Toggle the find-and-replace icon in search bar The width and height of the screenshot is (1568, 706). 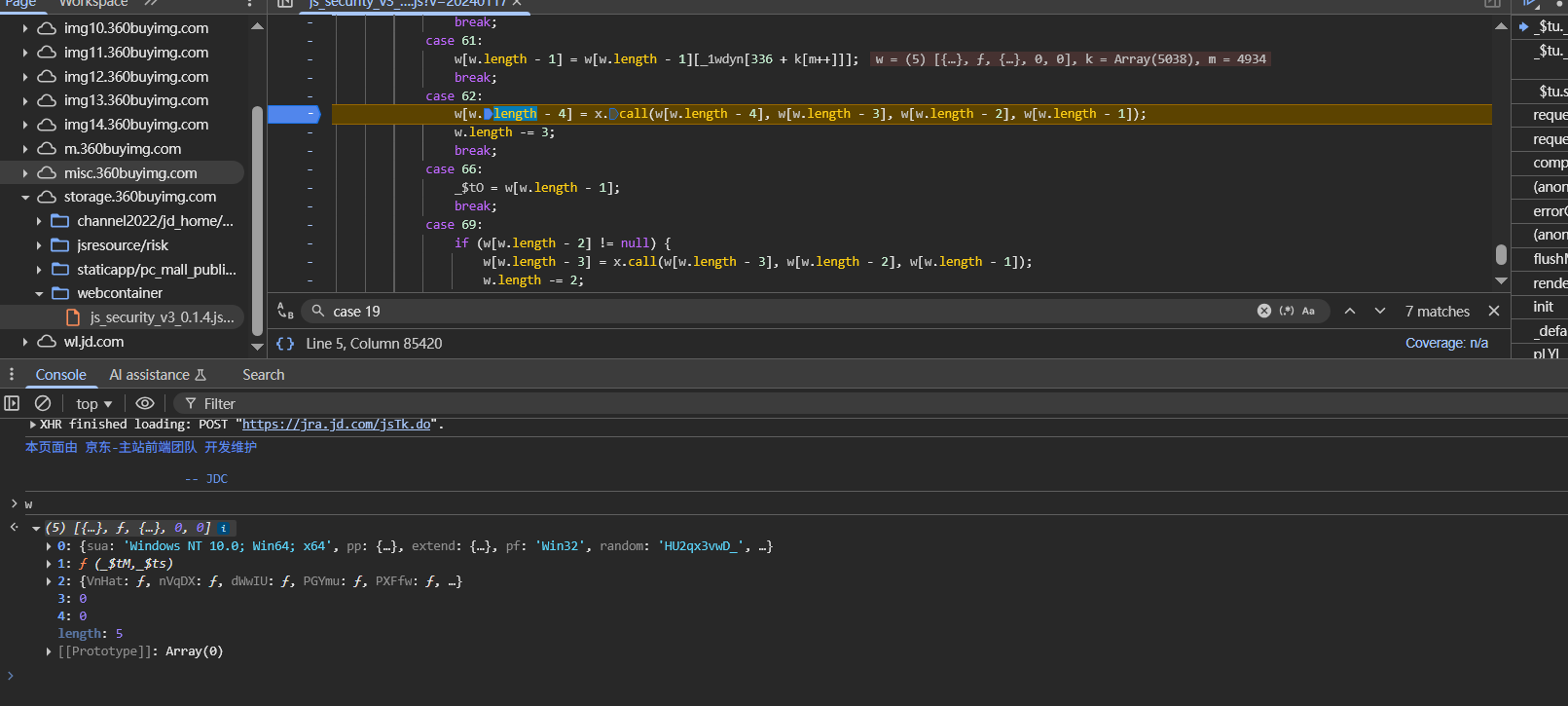click(x=285, y=311)
